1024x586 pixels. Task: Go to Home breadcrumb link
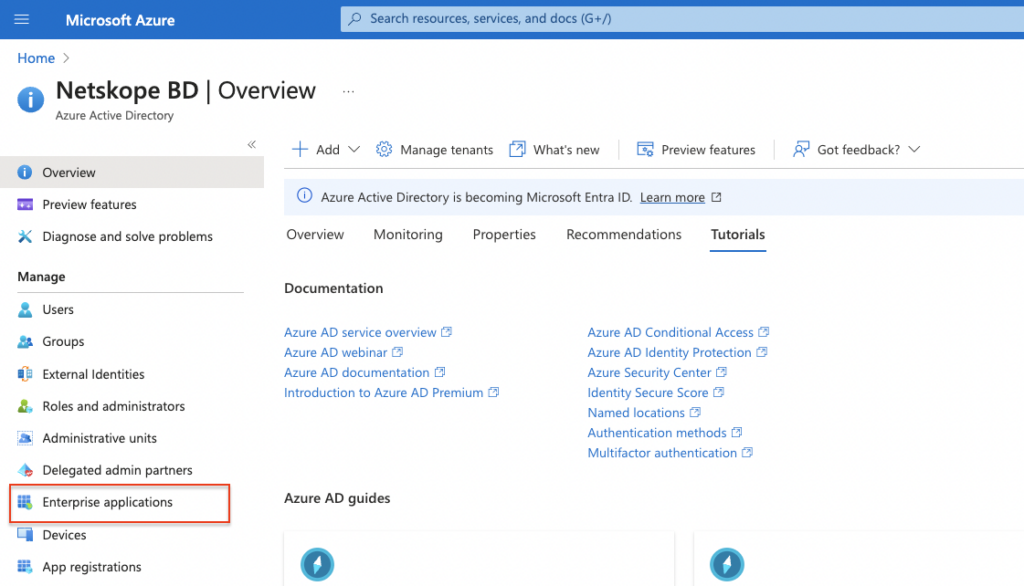click(36, 58)
